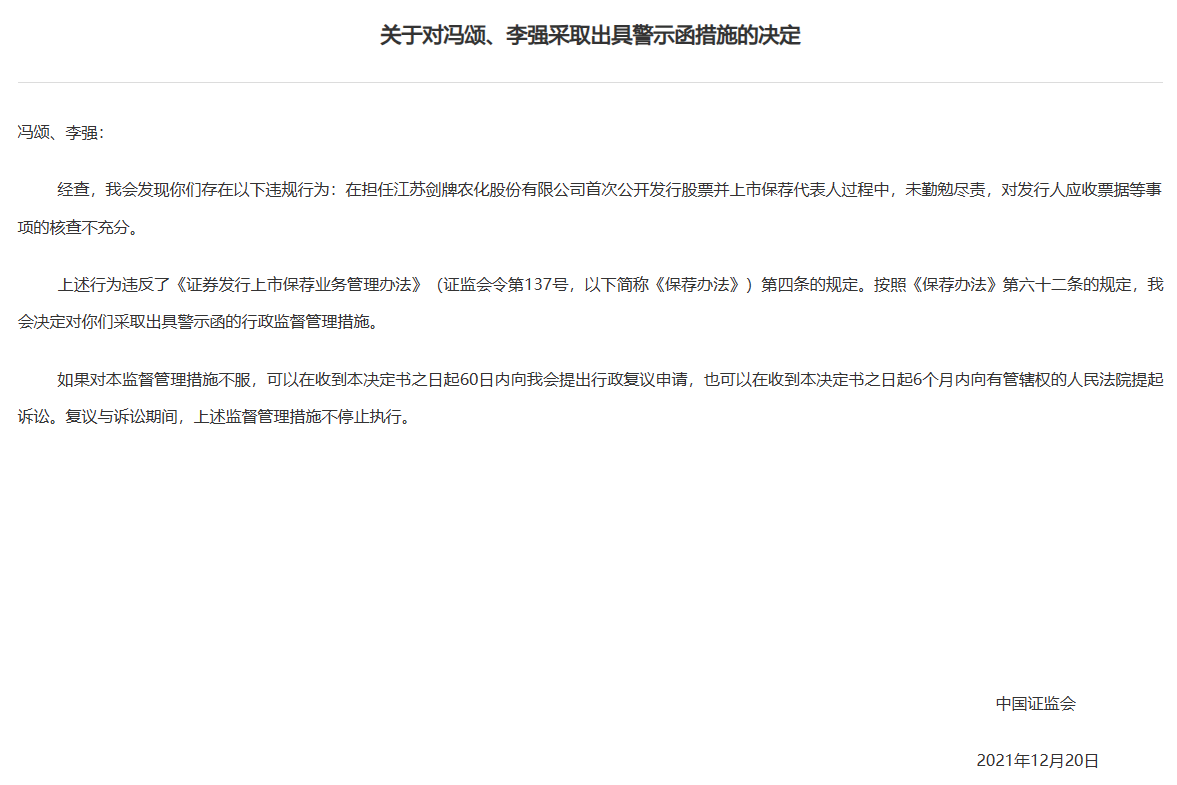Click the date 2021年12月20日
The height and width of the screenshot is (785, 1177).
tap(1037, 760)
